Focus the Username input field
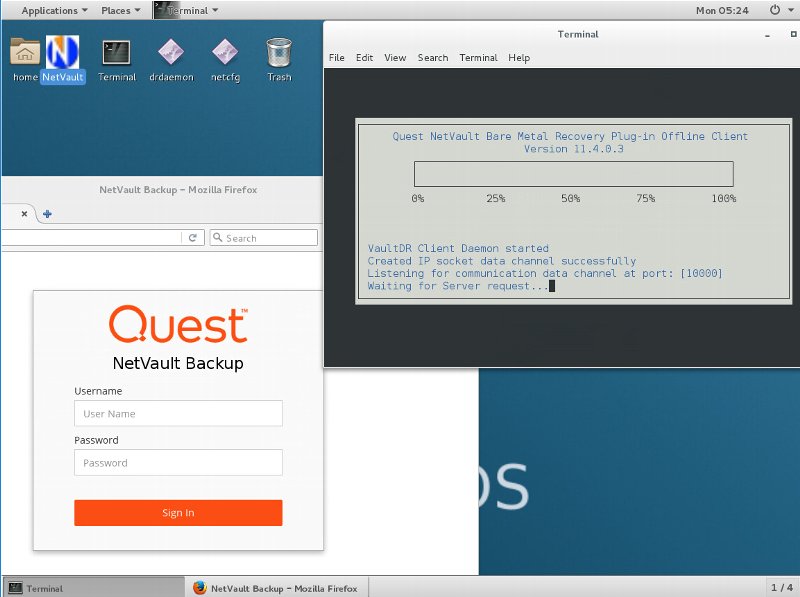 [178, 413]
